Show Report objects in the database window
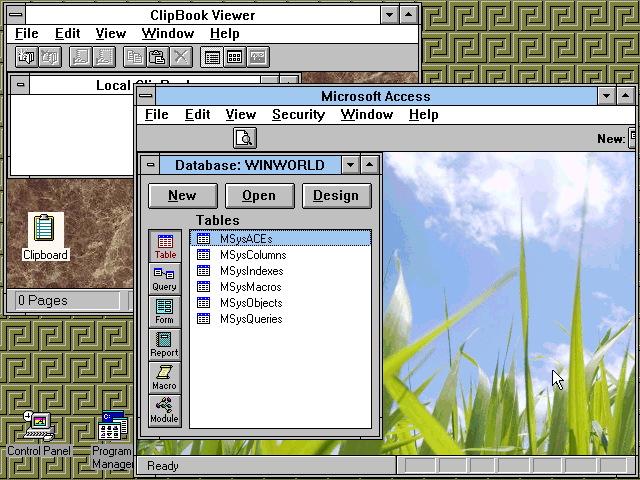Screen dimensions: 640x480 pyautogui.click(x=165, y=344)
